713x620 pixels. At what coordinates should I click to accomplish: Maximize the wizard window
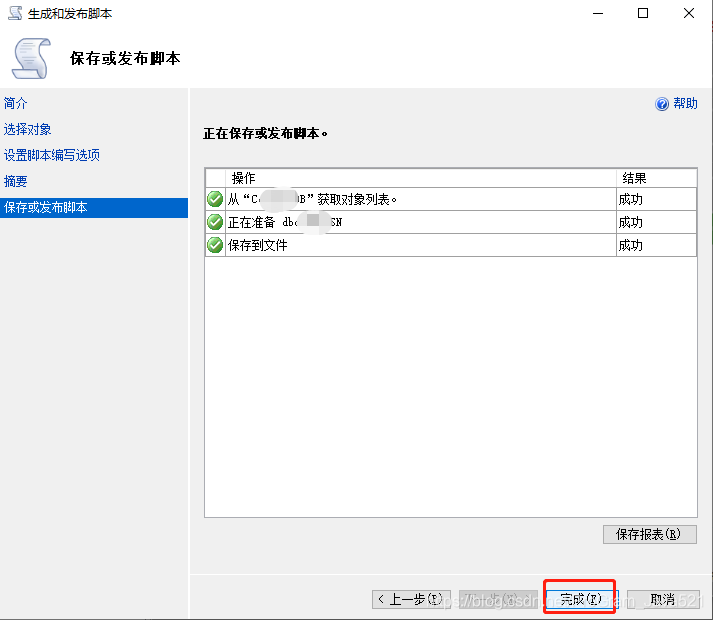click(643, 13)
